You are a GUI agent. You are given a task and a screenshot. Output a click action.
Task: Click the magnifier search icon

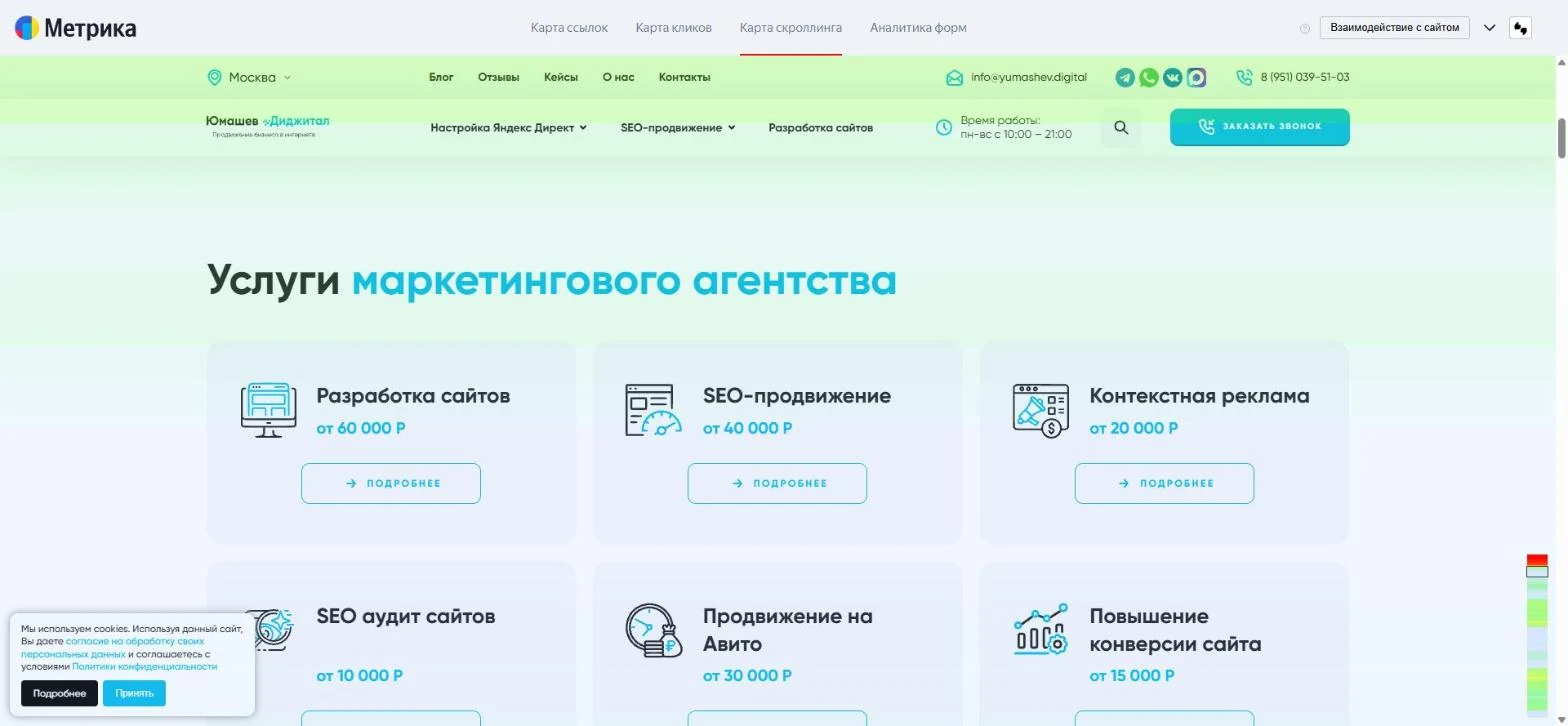click(x=1121, y=128)
